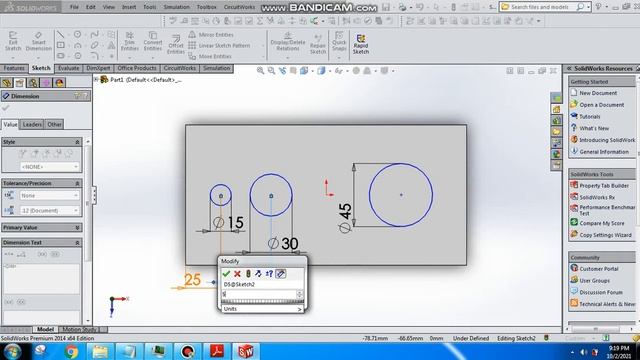Switch to the Features tab
Image resolution: width=640 pixels, height=360 pixels.
[14, 68]
